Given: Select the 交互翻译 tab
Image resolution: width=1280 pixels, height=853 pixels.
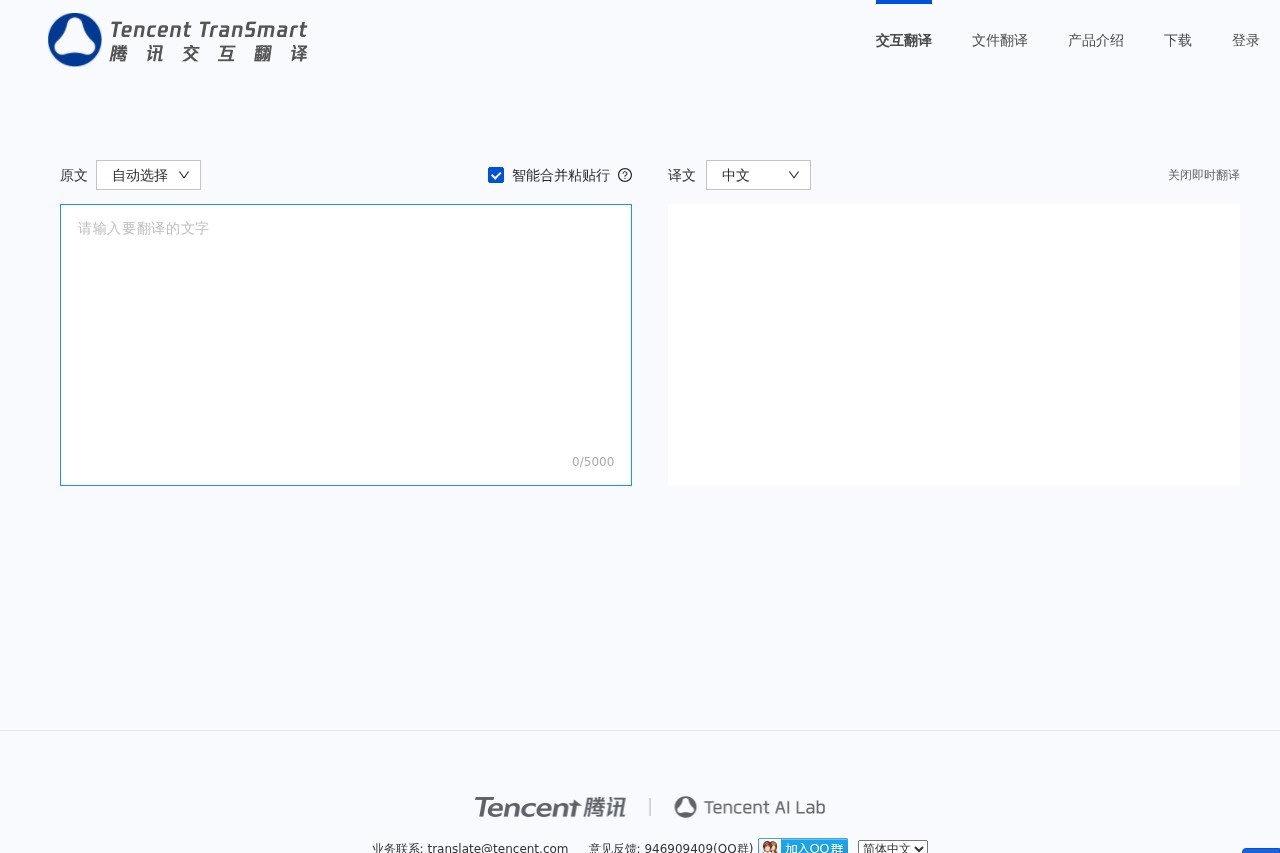Looking at the screenshot, I should [x=903, y=40].
